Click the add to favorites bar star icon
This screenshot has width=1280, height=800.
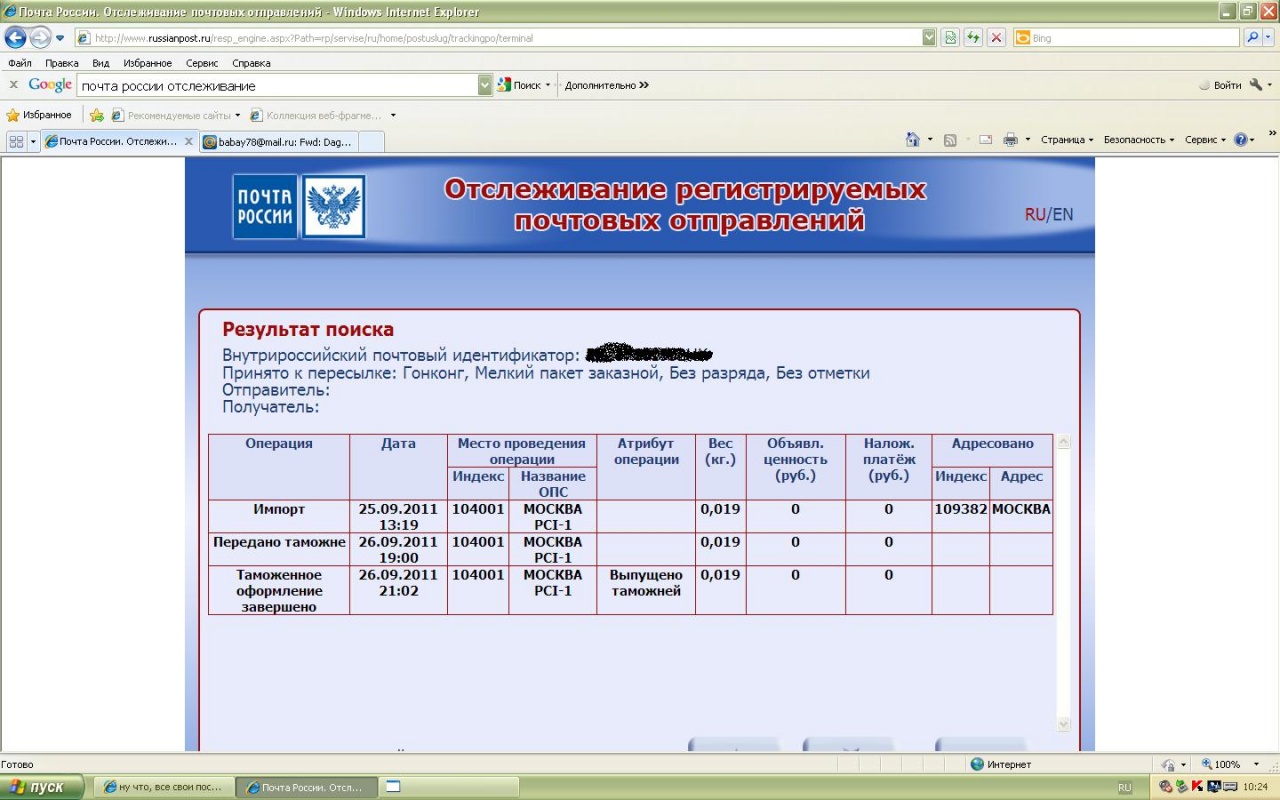(x=97, y=115)
